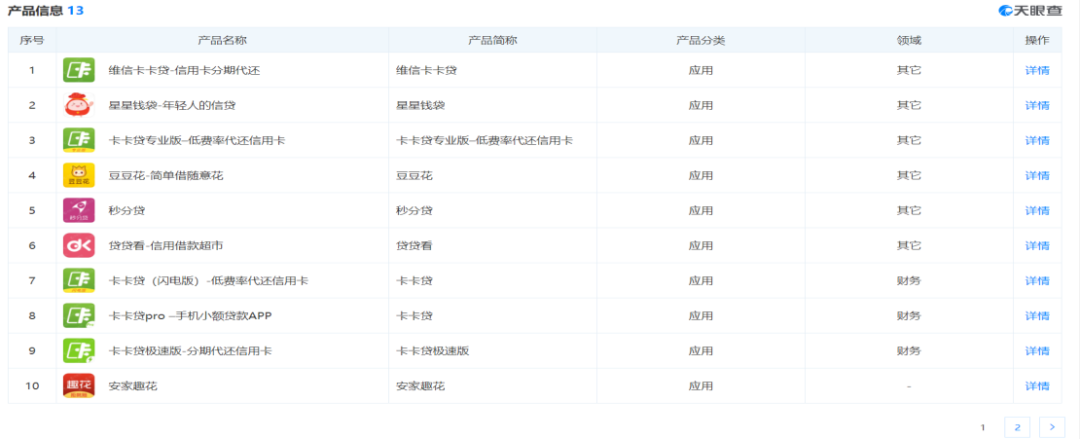Image resolution: width=1080 pixels, height=439 pixels.
Task: Open 详情 for 维信卡卡贷 row
Action: point(1037,70)
